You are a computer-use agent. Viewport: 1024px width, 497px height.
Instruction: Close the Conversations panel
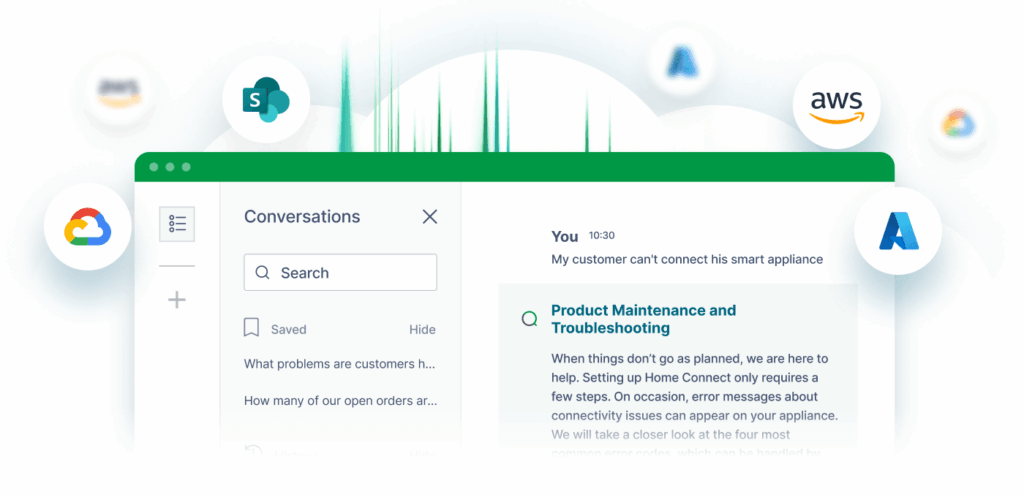click(x=430, y=217)
